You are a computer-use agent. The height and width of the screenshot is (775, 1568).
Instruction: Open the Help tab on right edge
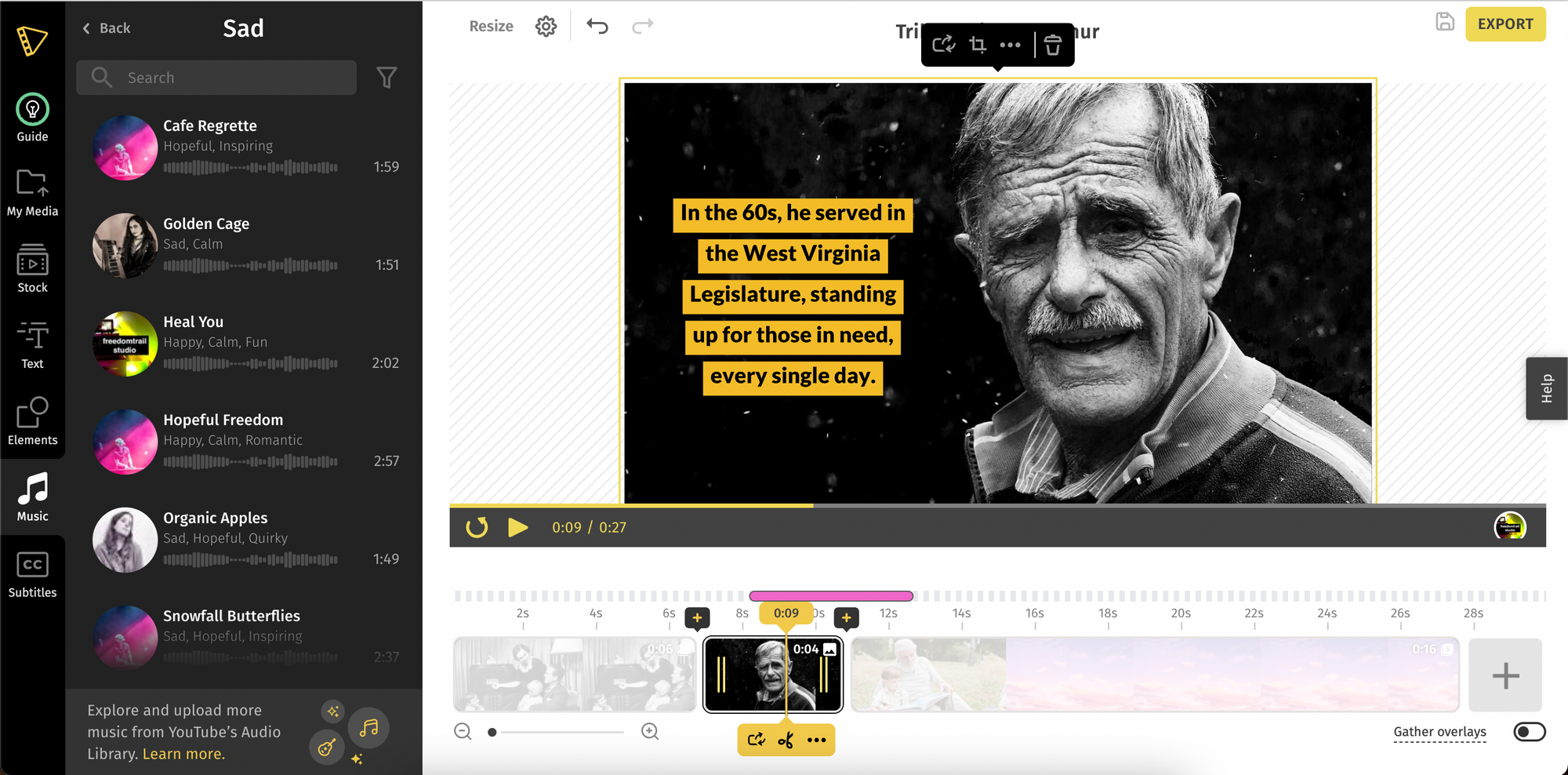tap(1547, 388)
